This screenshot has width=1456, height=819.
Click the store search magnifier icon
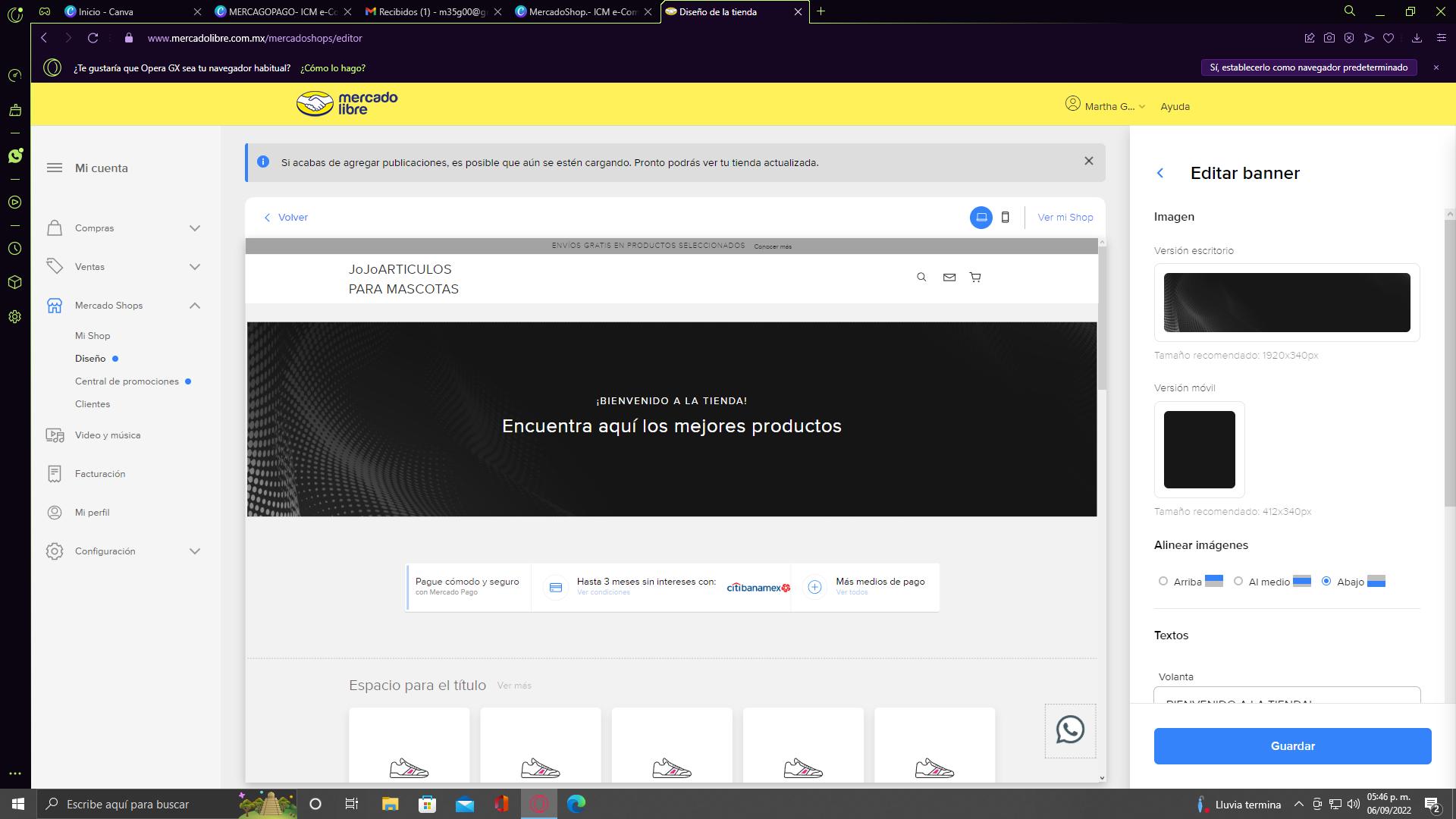pyautogui.click(x=921, y=278)
